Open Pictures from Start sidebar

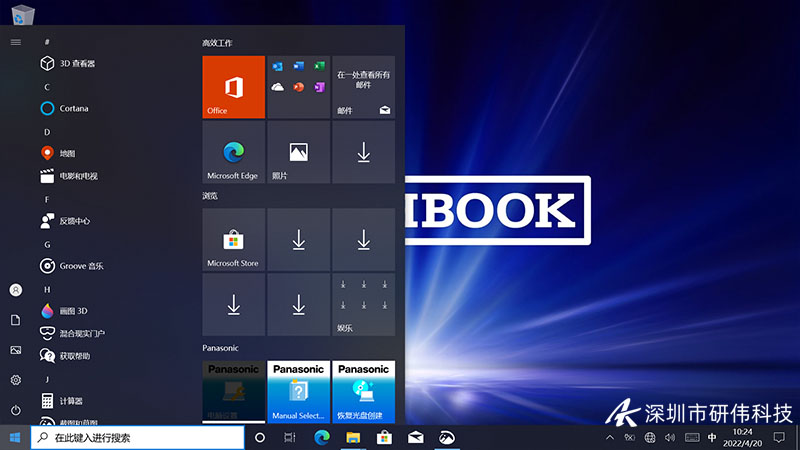tap(16, 350)
